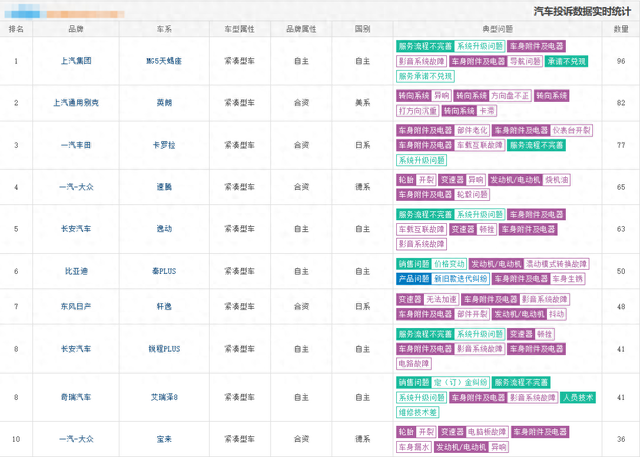
Task: Open the 奇瑞汽车 brand link
Action: (76, 397)
